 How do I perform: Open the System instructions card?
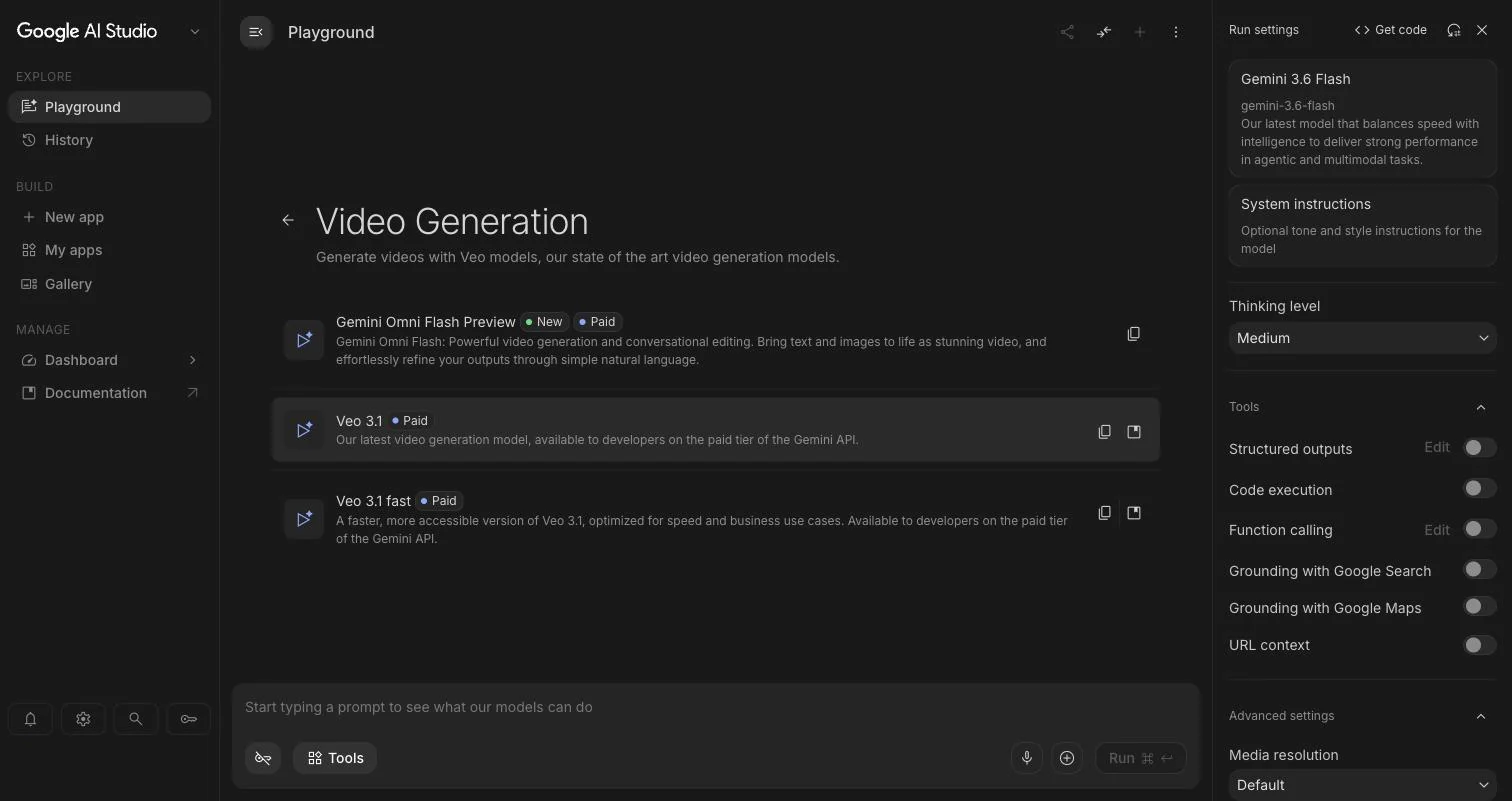pos(1362,226)
